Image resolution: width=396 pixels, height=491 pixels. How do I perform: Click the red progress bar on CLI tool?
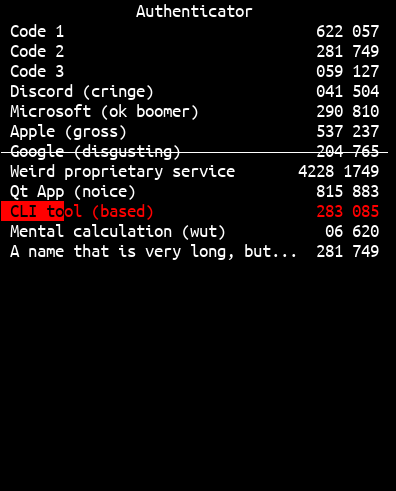[x=32, y=211]
